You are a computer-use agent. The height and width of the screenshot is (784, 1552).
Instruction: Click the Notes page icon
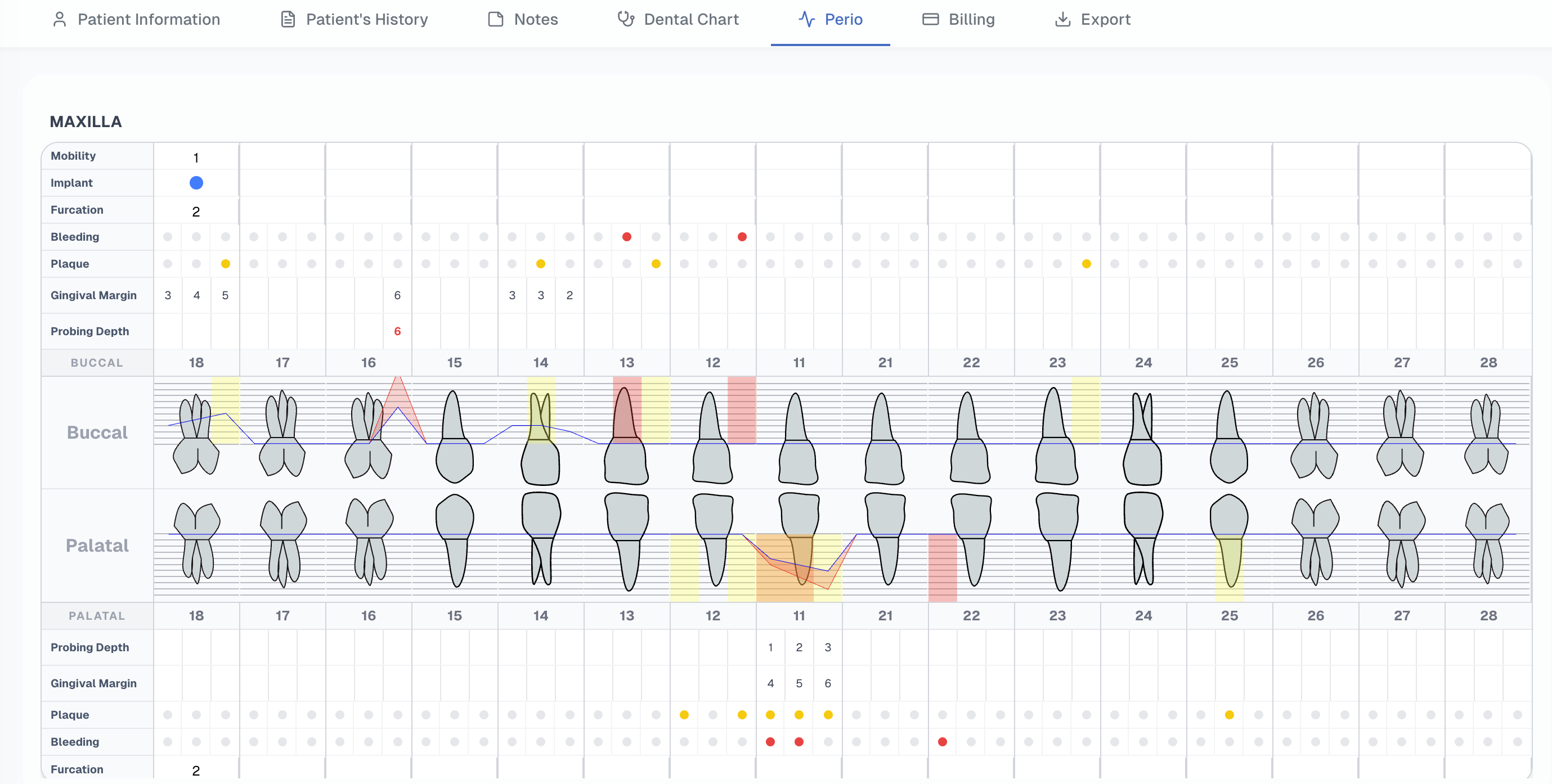pos(495,19)
